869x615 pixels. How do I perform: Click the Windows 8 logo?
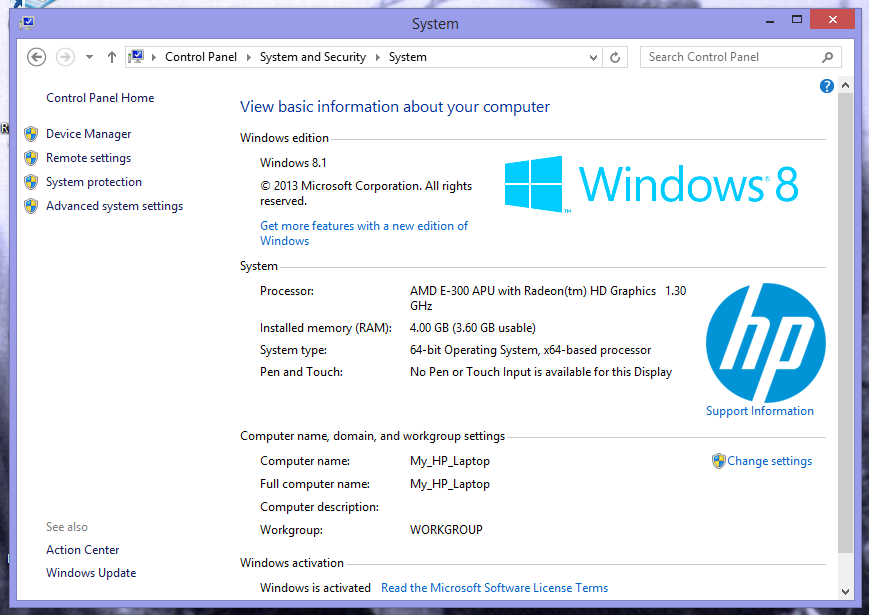(x=652, y=184)
